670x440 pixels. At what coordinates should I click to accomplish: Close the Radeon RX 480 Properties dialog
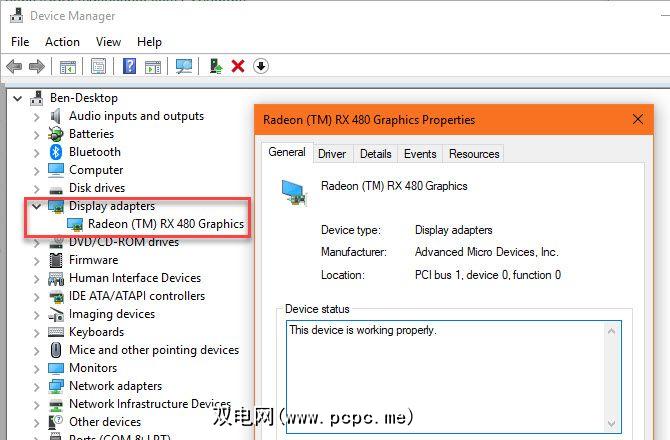pos(638,119)
